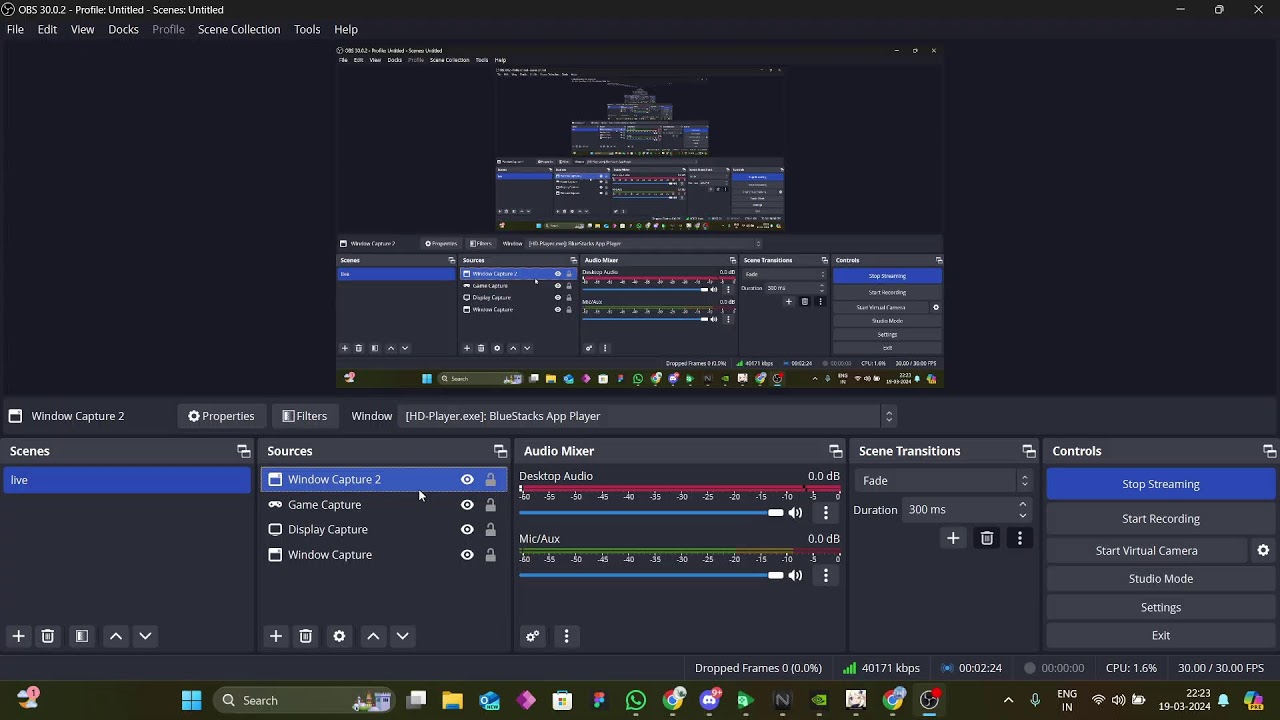Click Stop Streaming button
1280x720 pixels.
click(x=1160, y=484)
